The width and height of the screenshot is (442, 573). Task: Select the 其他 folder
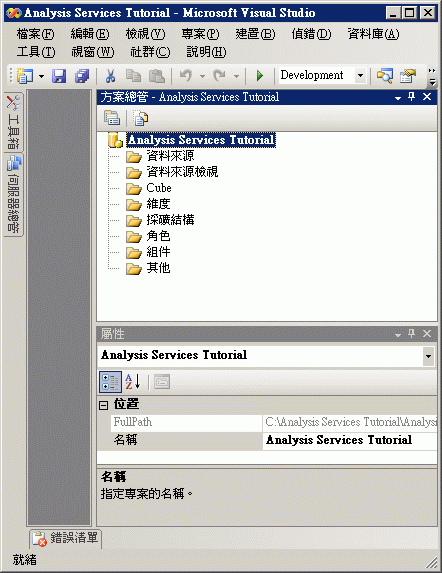pyautogui.click(x=158, y=268)
